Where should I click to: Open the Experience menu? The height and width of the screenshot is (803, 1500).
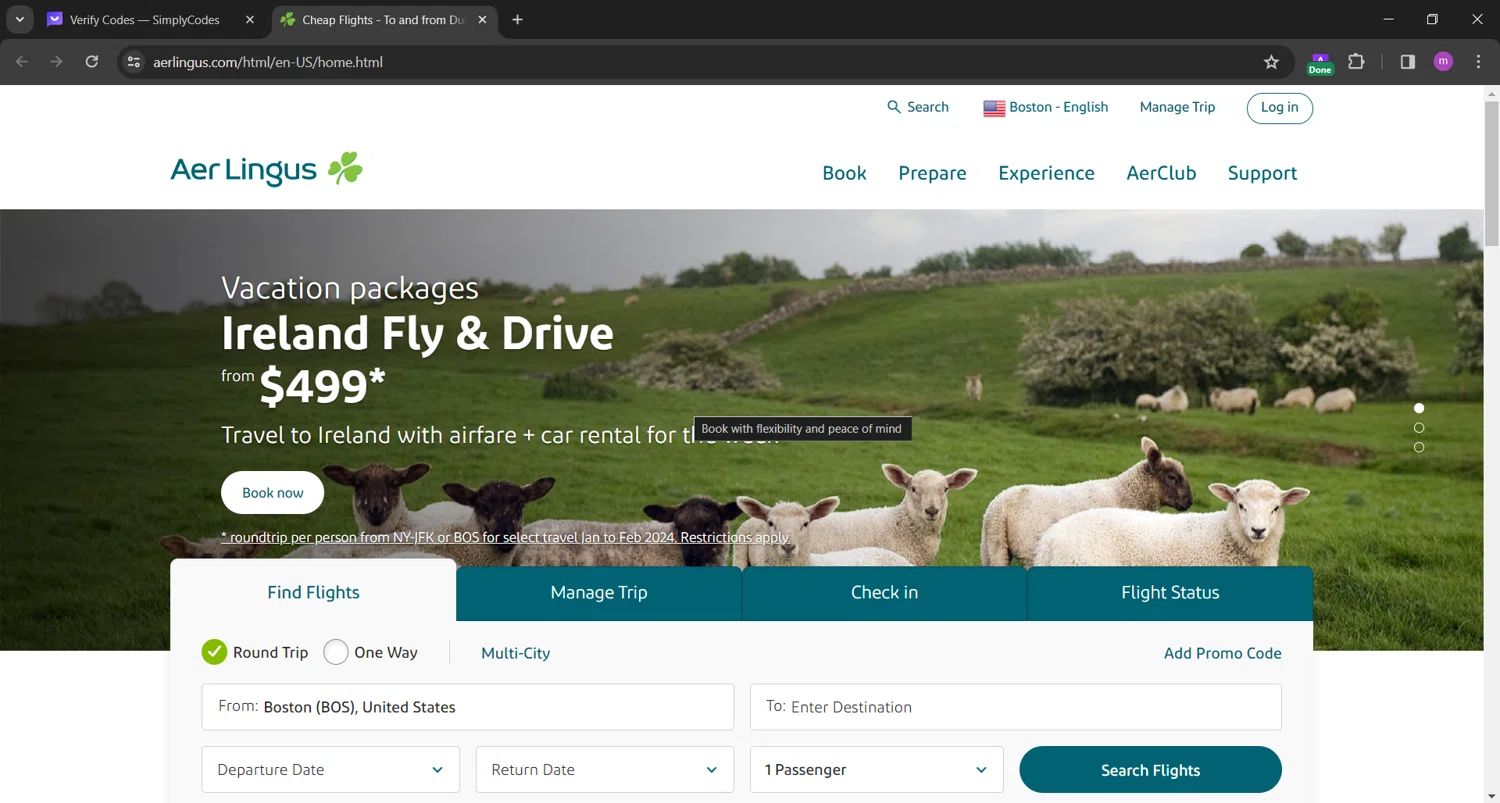pos(1046,173)
